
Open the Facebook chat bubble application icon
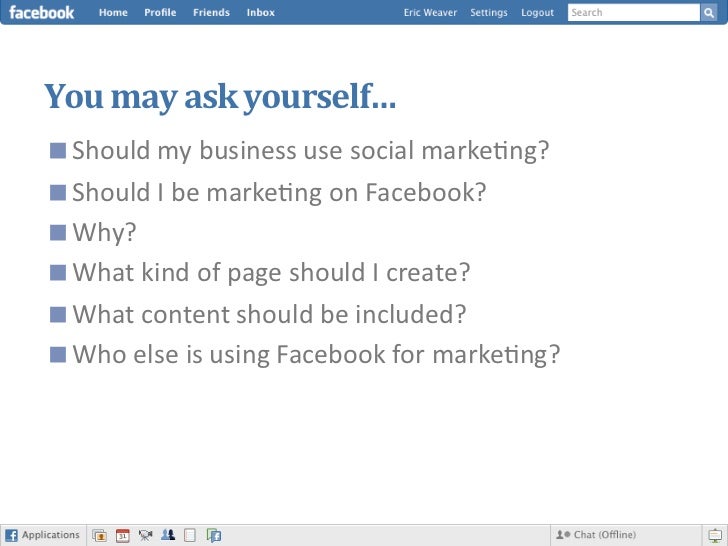214,535
